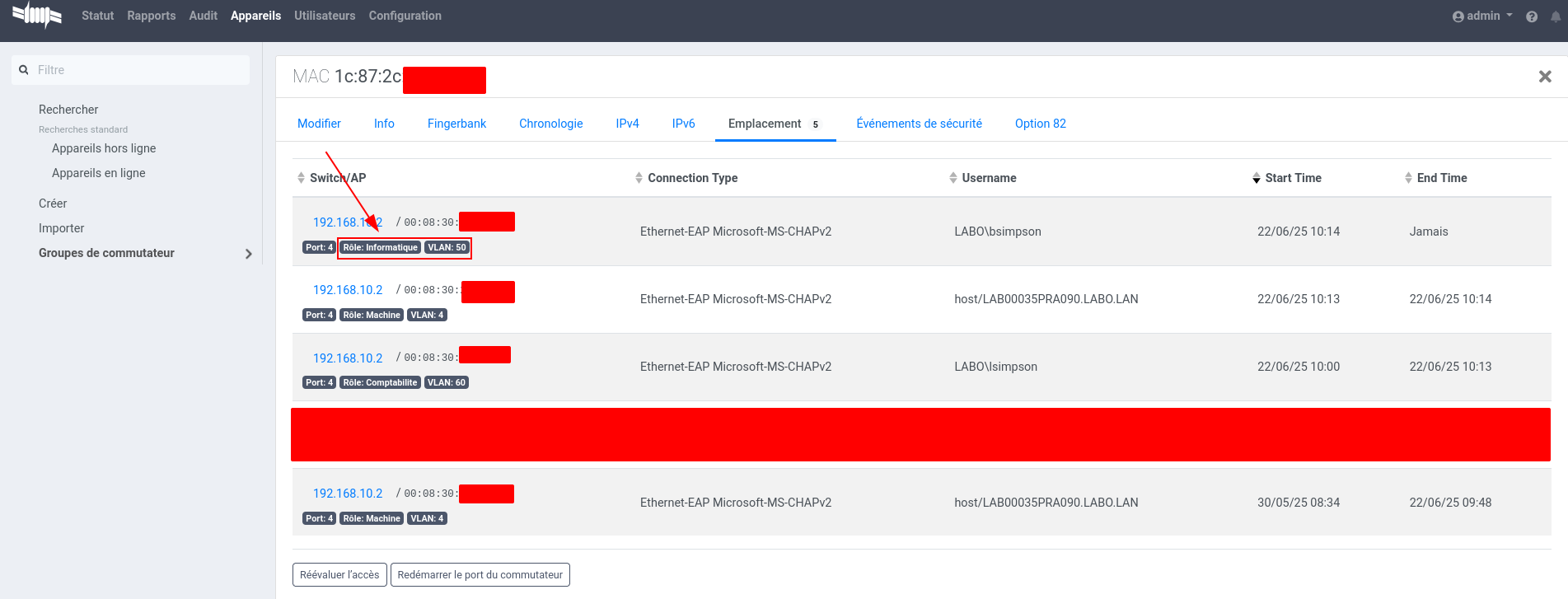Expand Groupes de commutateur chevron
This screenshot has height=599, width=1568.
tap(249, 254)
